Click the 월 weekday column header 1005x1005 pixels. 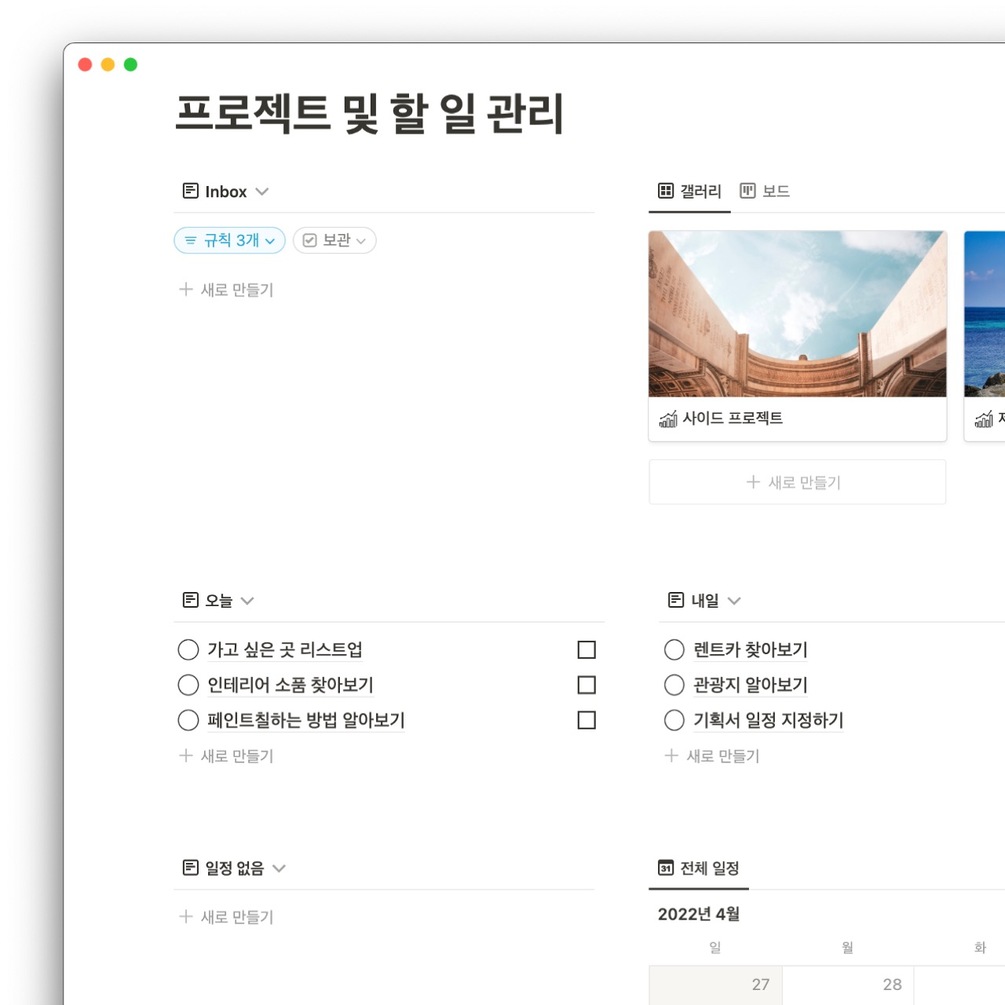click(x=847, y=947)
